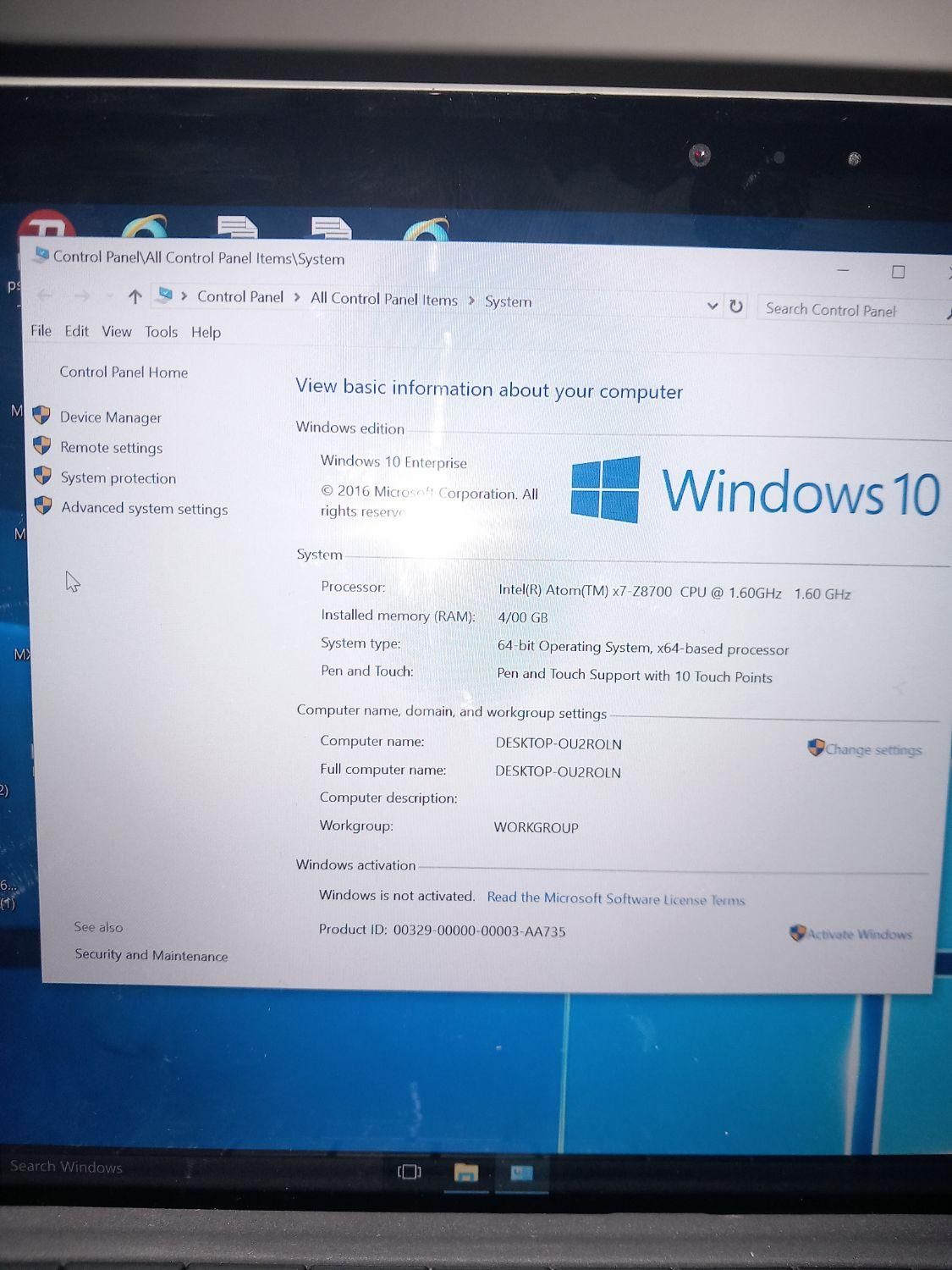Screen dimensions: 952x1270
Task: Open File Explorer from taskbar
Action: tap(466, 1173)
